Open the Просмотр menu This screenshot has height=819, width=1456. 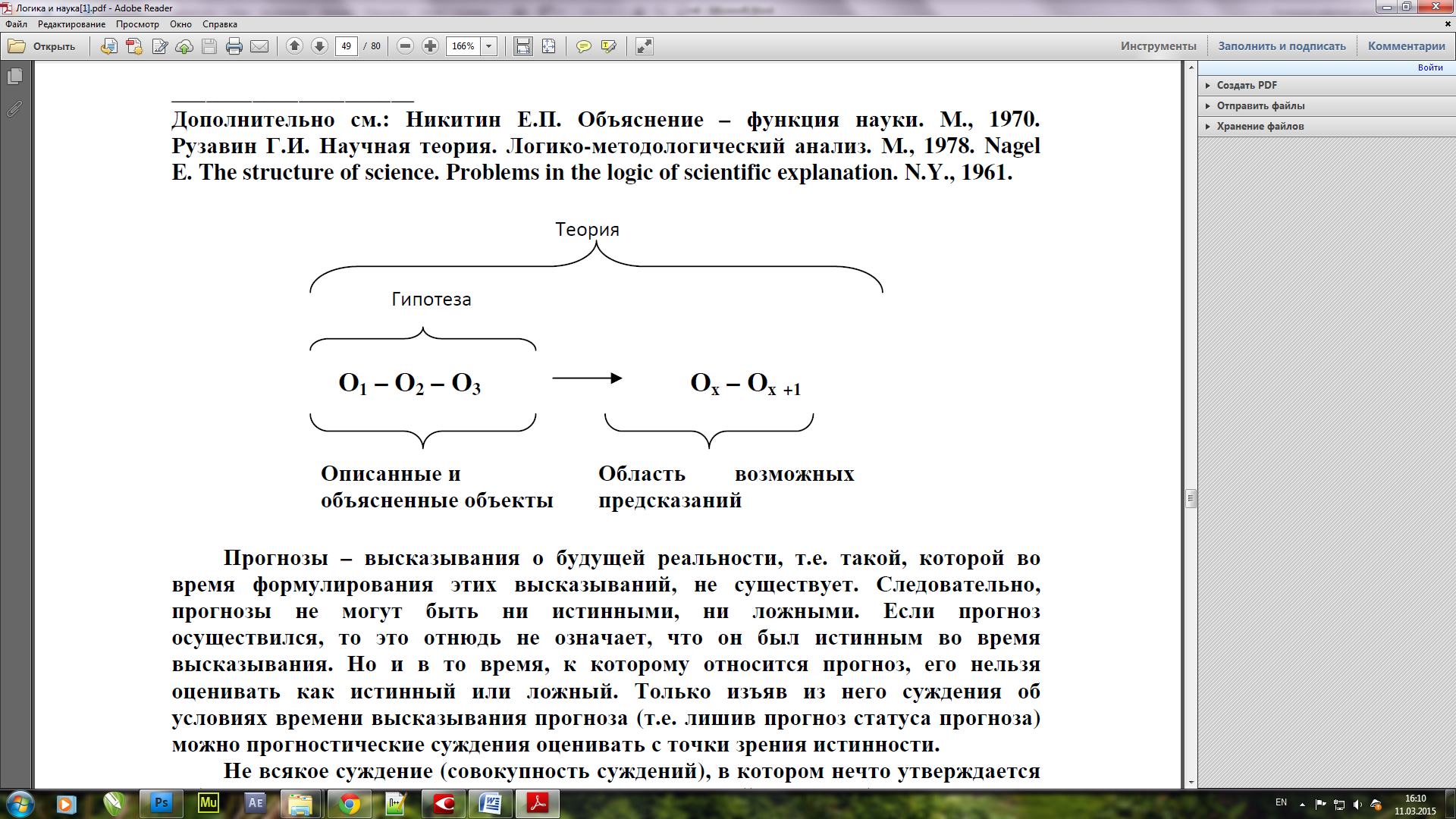137,24
